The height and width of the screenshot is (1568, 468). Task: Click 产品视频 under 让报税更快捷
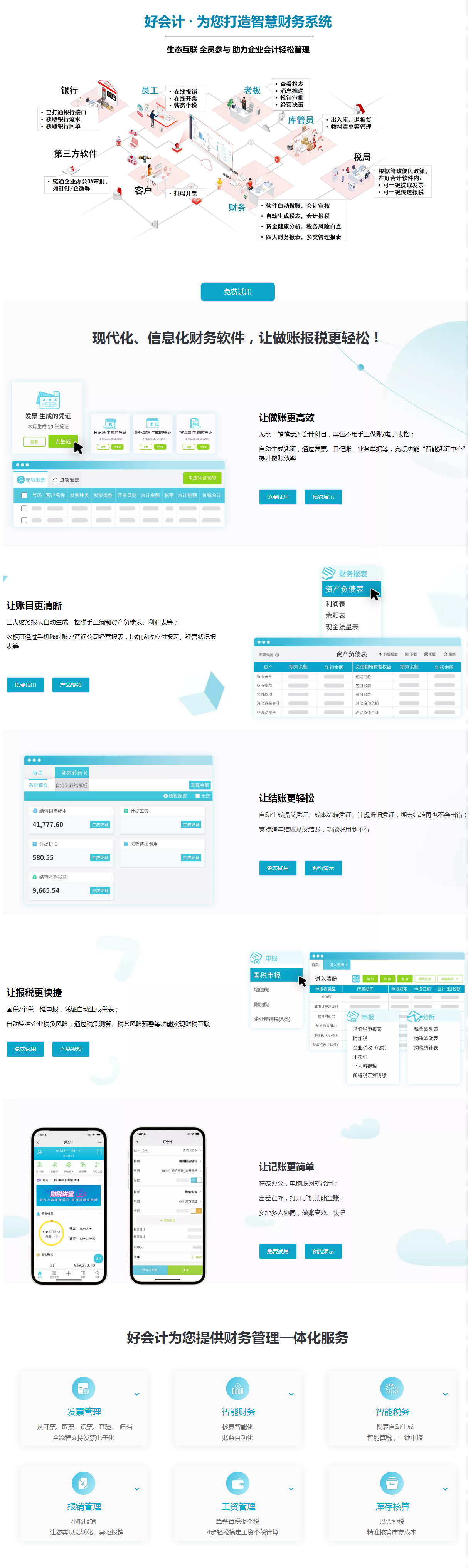(x=71, y=1050)
